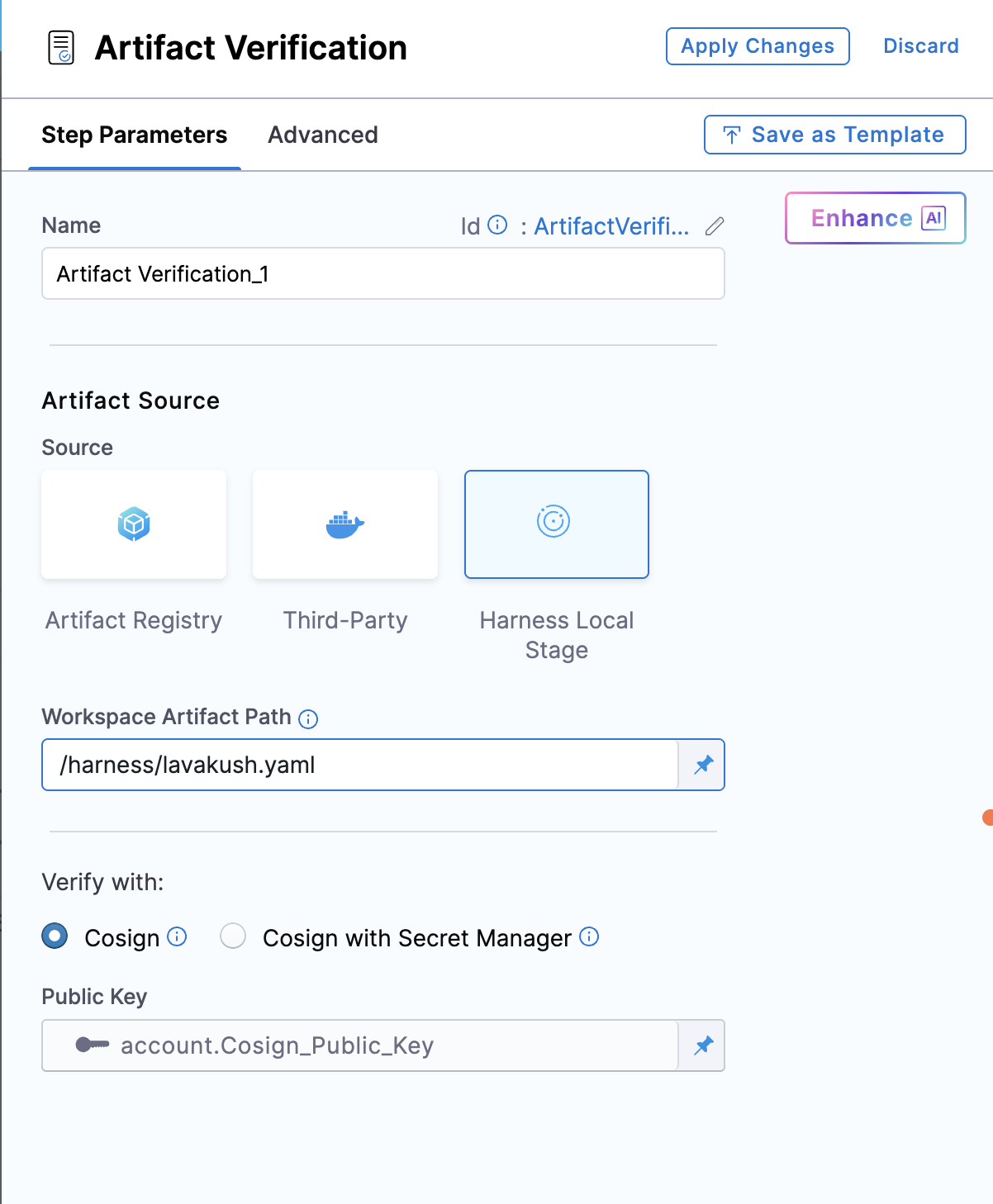The height and width of the screenshot is (1204, 993).
Task: Select the Artifact Registry source card
Action: (x=134, y=524)
